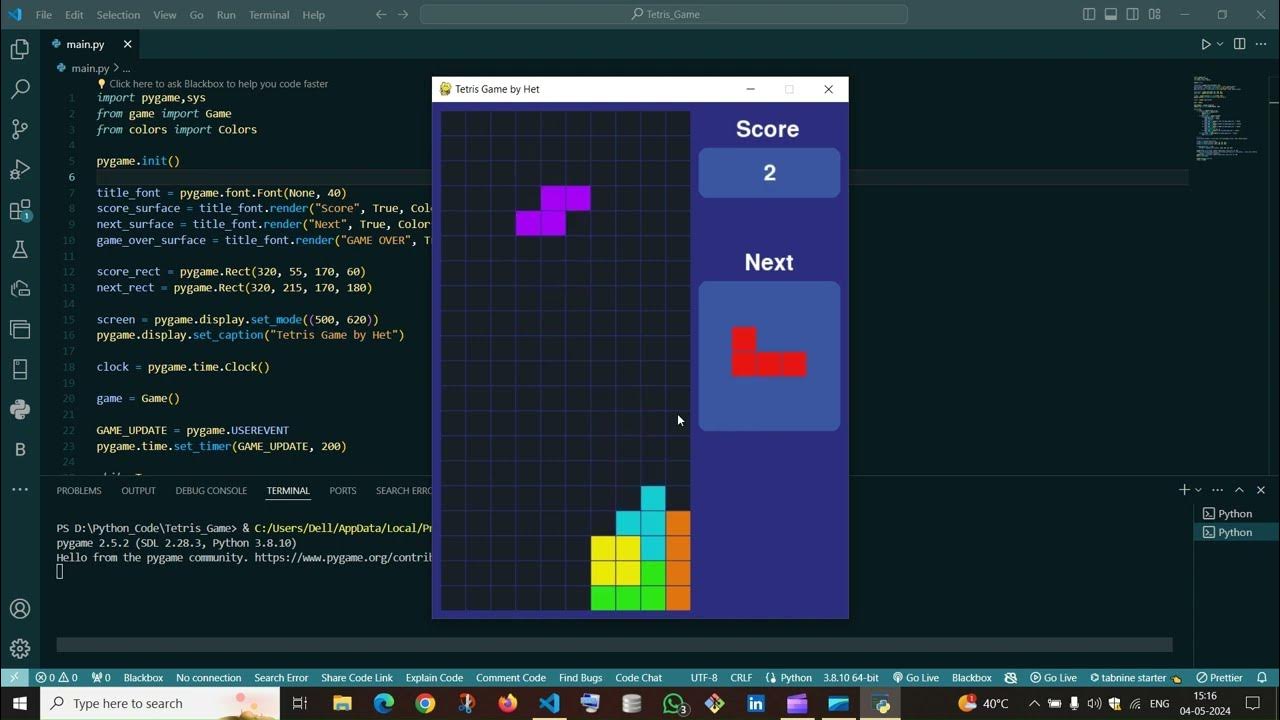Viewport: 1280px width, 720px height.
Task: Click Share Code Link in status bar
Action: 357,677
